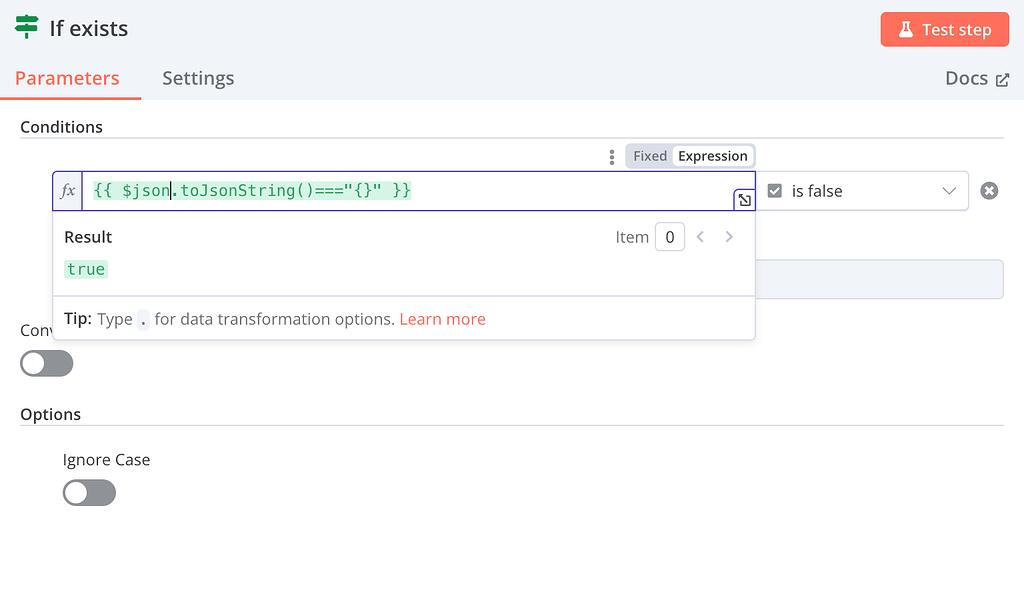Screen dimensions: 1024x596
Task: Switch the field mode to Fixed
Action: (x=650, y=156)
